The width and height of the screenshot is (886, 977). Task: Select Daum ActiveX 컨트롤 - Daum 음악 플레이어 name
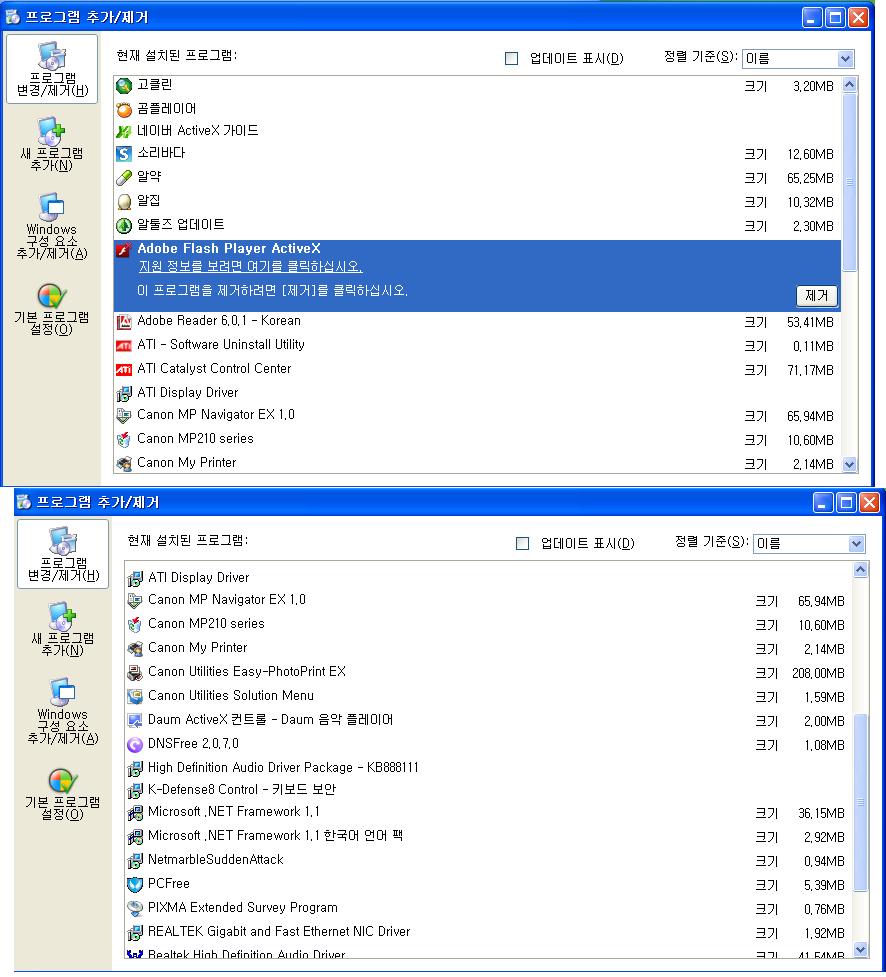point(270,720)
